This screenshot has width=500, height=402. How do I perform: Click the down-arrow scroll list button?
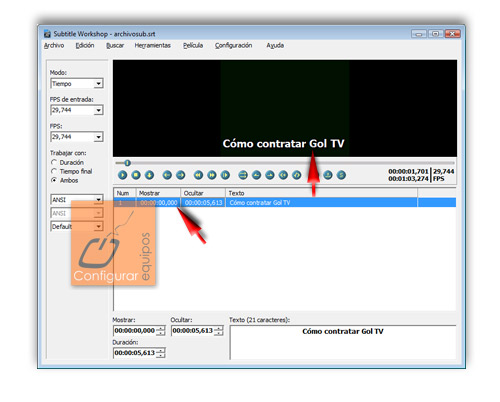pos(149,175)
